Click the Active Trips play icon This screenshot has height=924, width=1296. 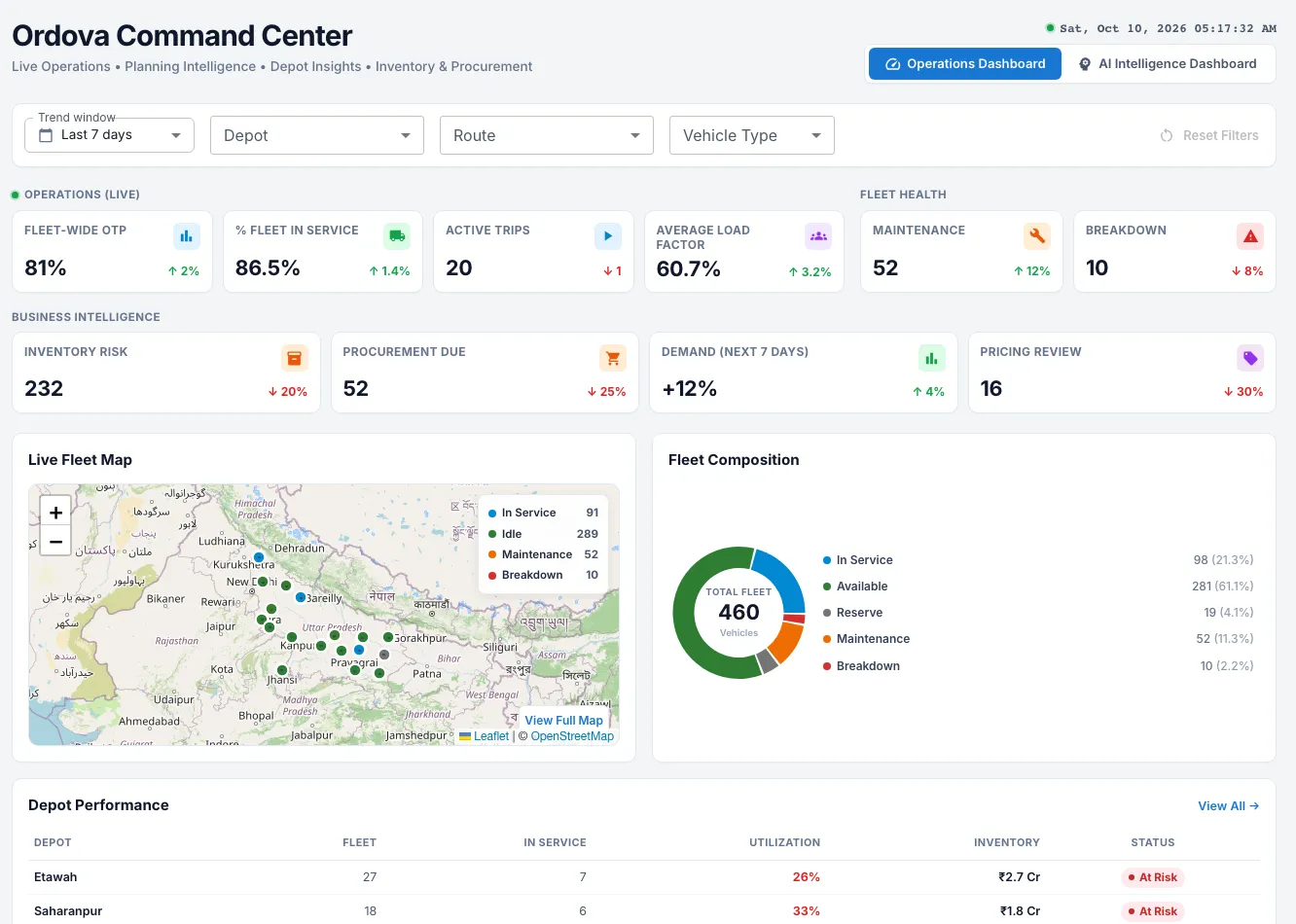608,235
